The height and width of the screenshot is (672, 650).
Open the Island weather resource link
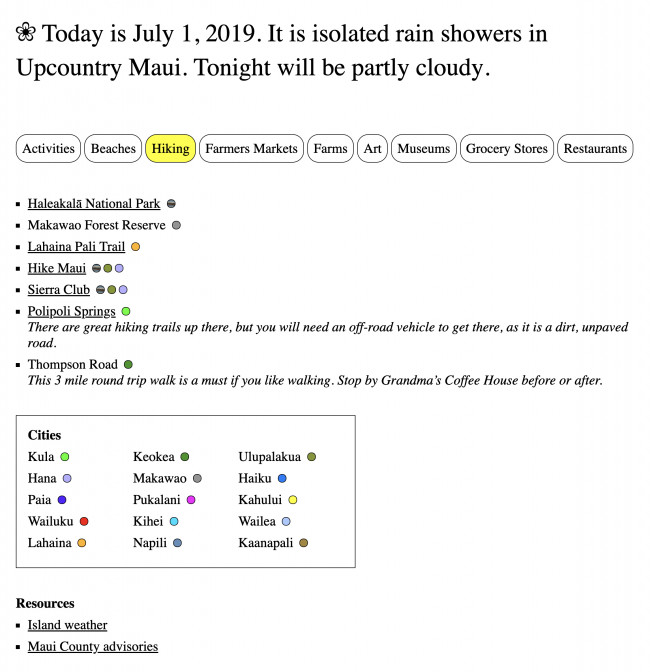point(67,625)
